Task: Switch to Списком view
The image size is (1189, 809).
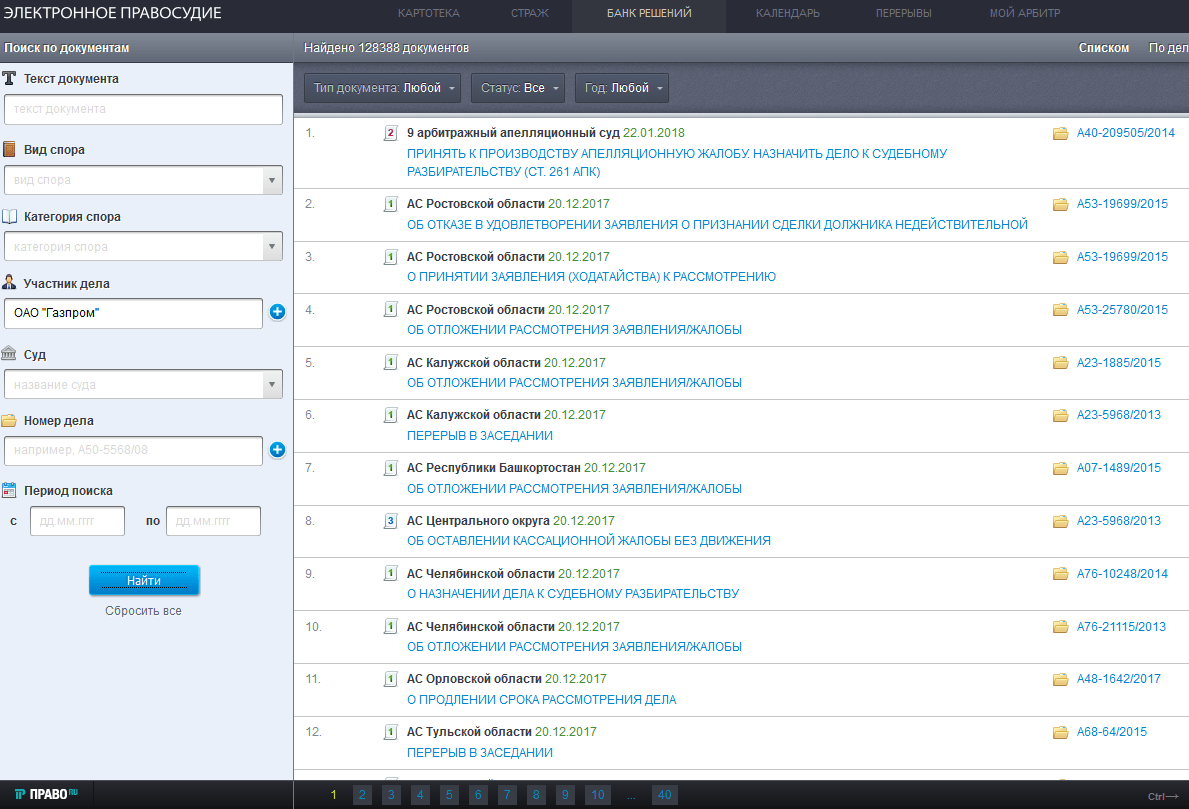Action: [x=1103, y=48]
